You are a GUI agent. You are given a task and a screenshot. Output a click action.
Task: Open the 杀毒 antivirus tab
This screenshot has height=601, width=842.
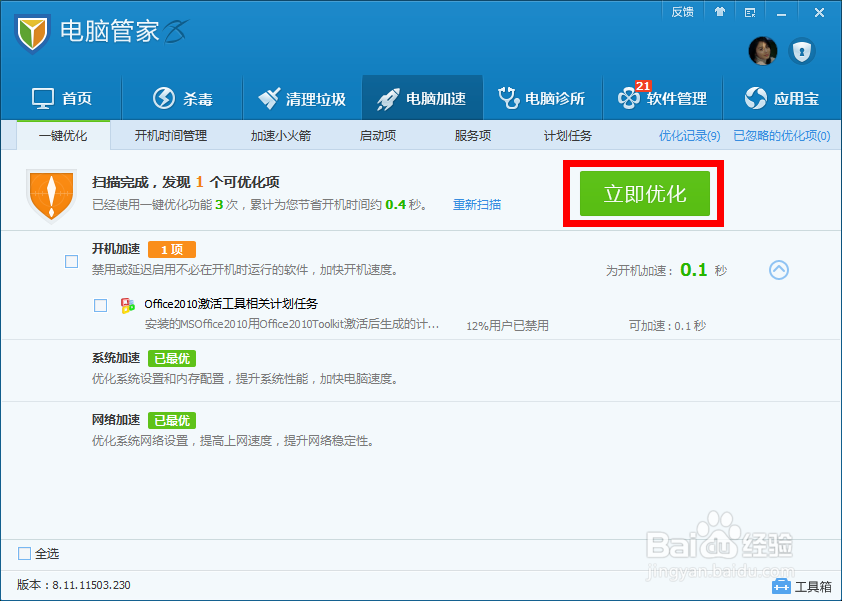click(183, 99)
